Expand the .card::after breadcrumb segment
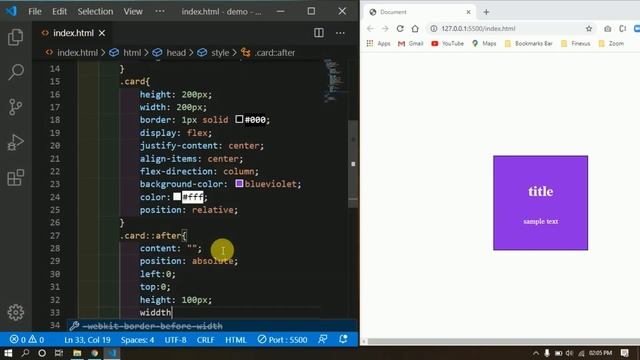Viewport: 640px width, 360px height. click(275, 53)
